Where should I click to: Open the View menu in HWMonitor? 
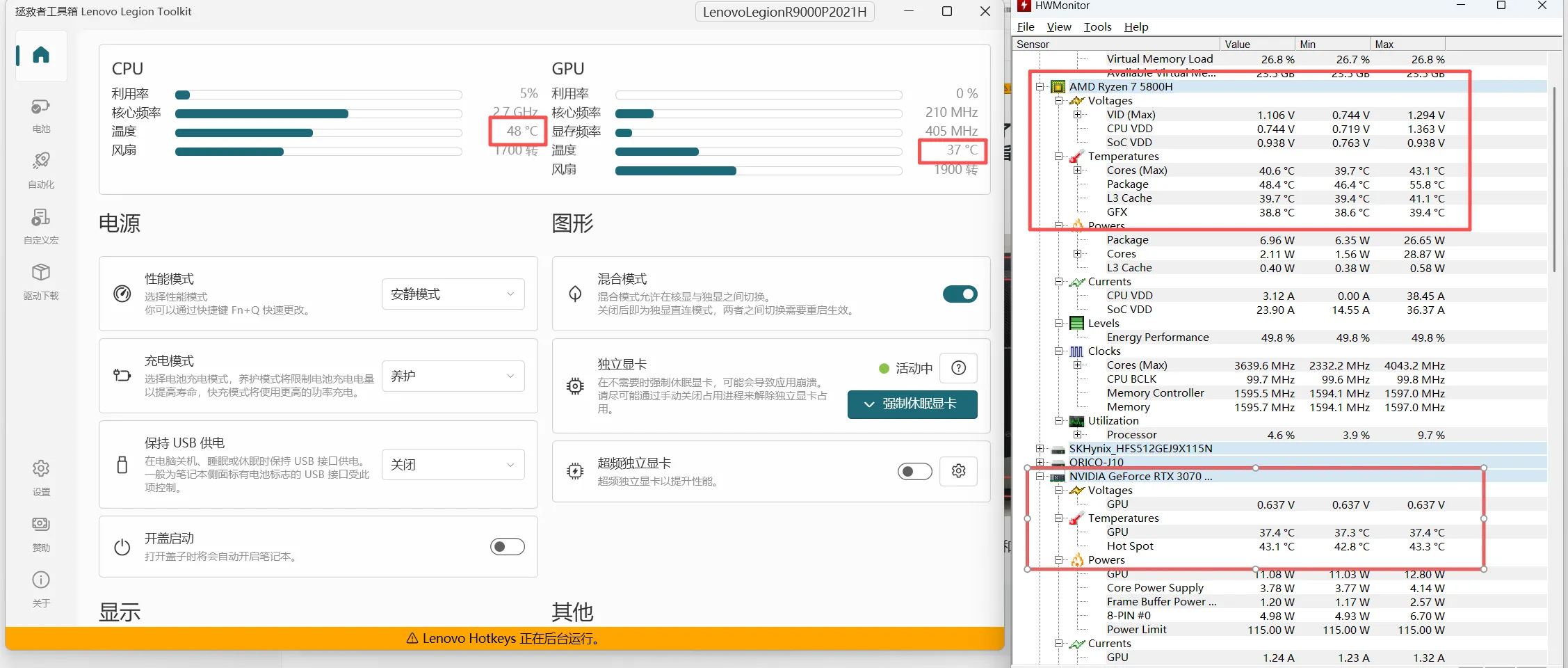click(1058, 26)
